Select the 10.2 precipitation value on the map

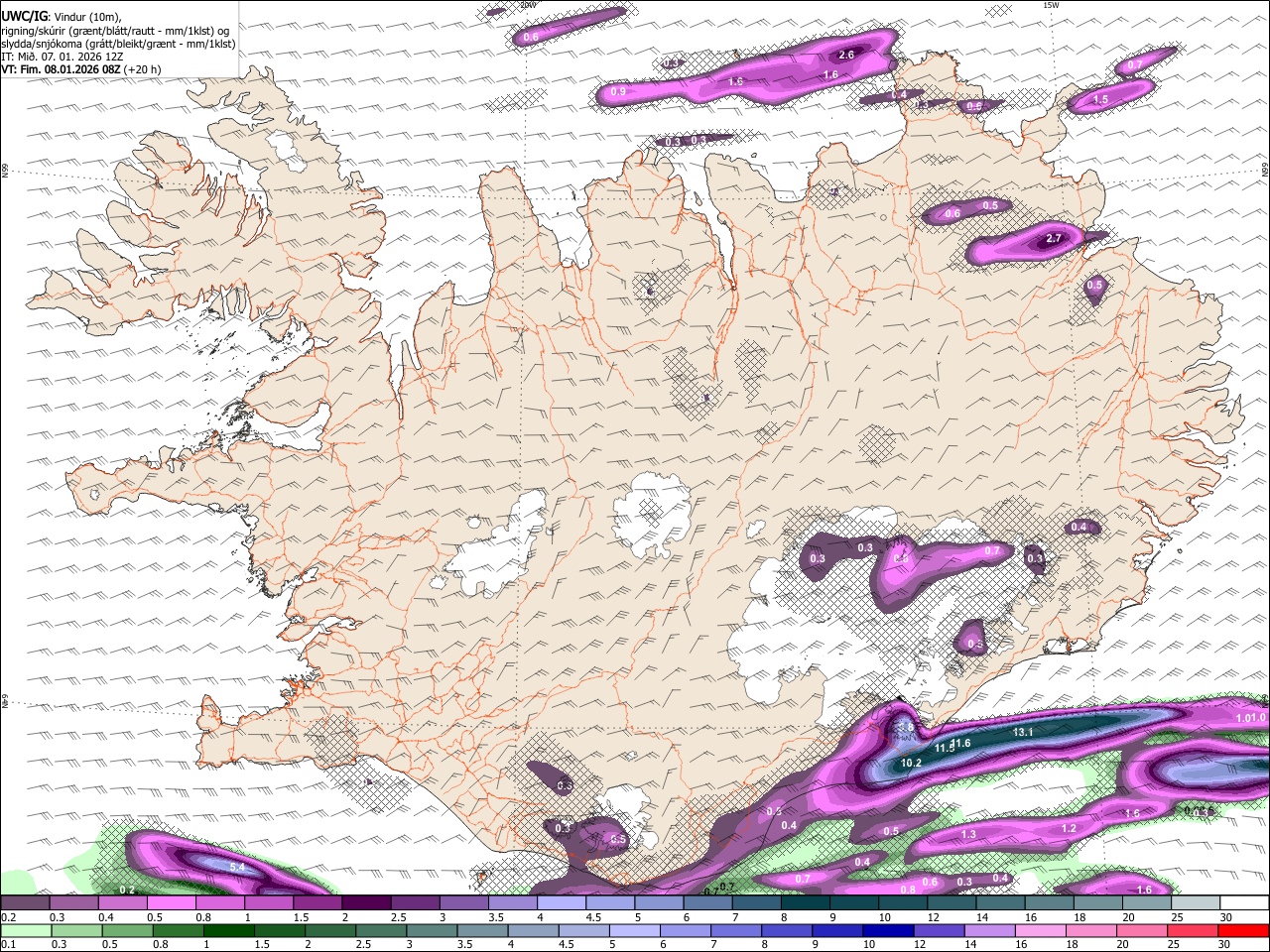pos(911,763)
